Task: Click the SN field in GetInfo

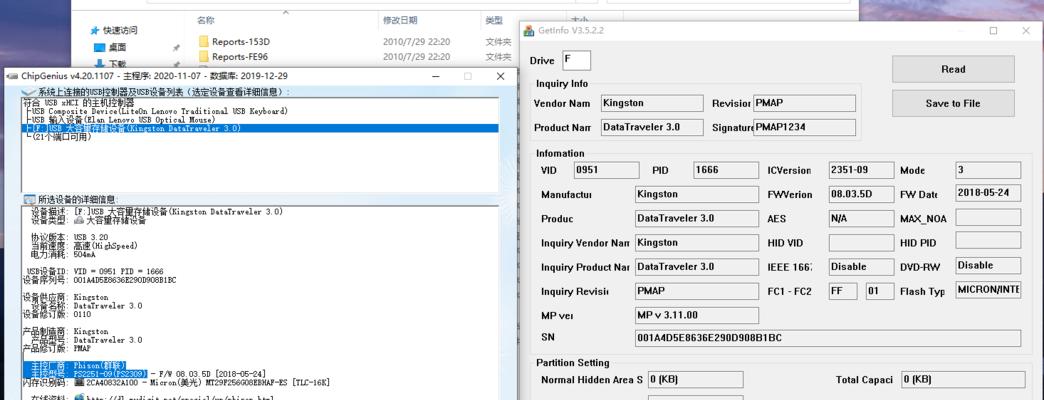Action: (x=828, y=338)
